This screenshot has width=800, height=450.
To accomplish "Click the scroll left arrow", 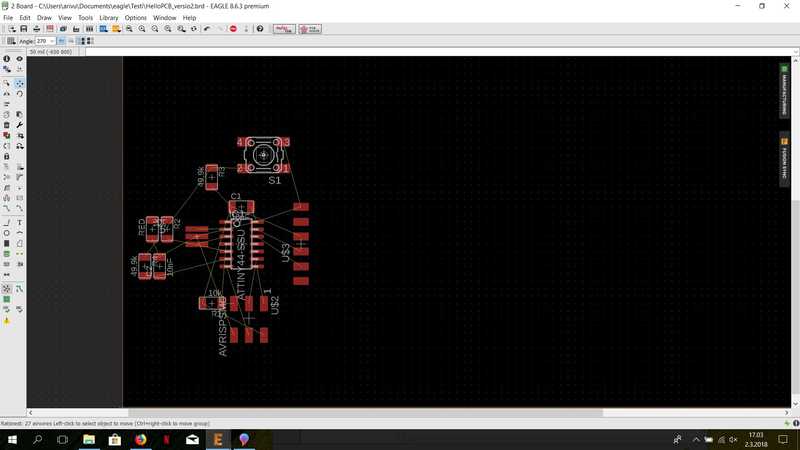I will [31, 412].
